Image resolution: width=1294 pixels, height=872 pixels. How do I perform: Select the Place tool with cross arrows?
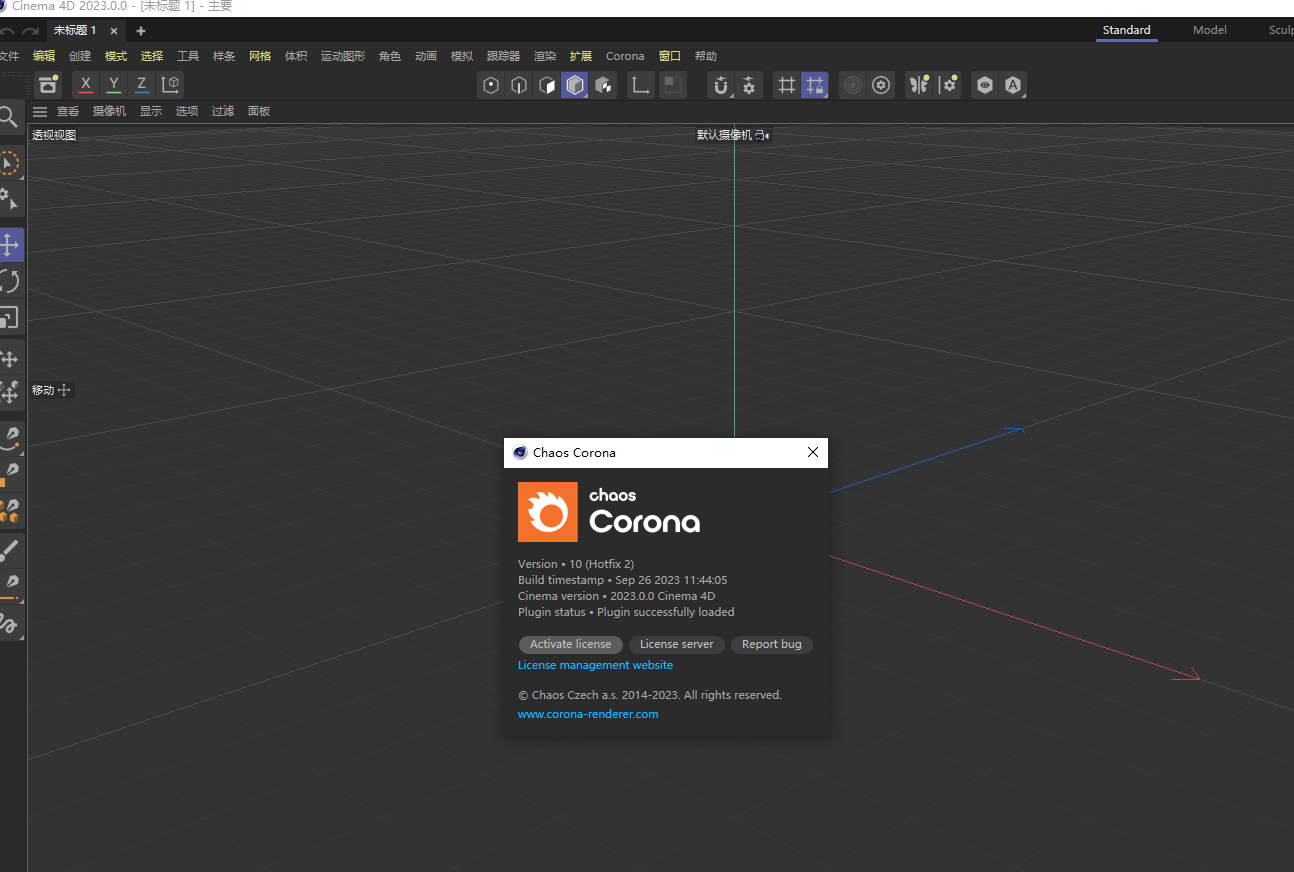click(9, 358)
